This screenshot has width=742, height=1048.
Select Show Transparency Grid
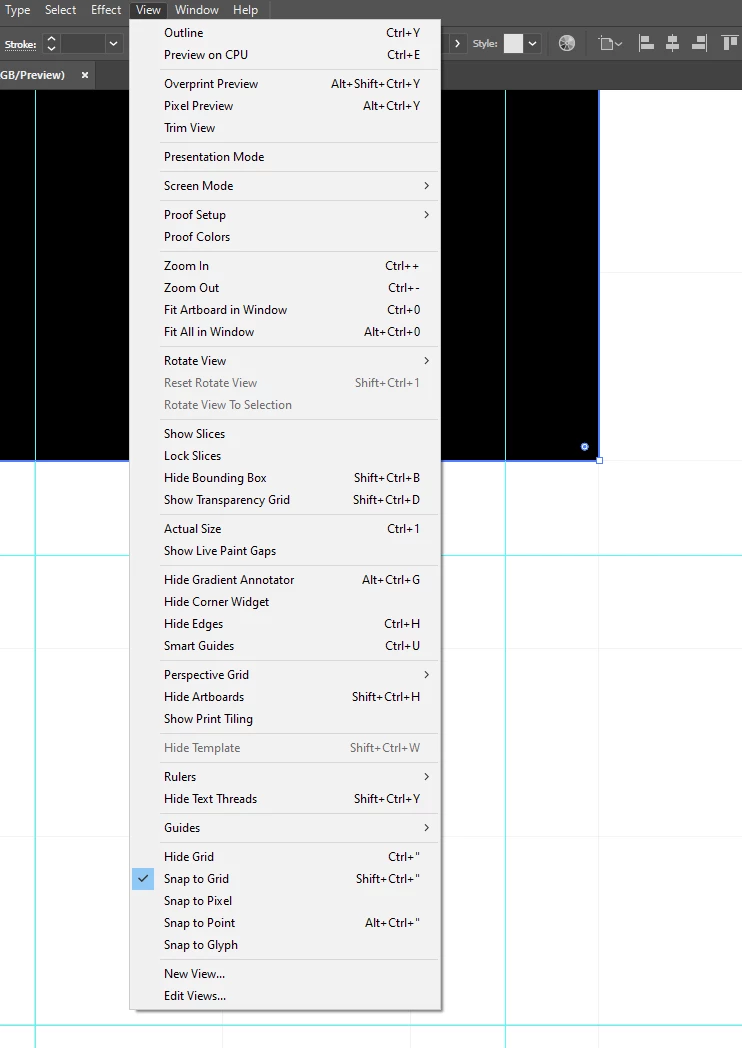(x=285, y=500)
